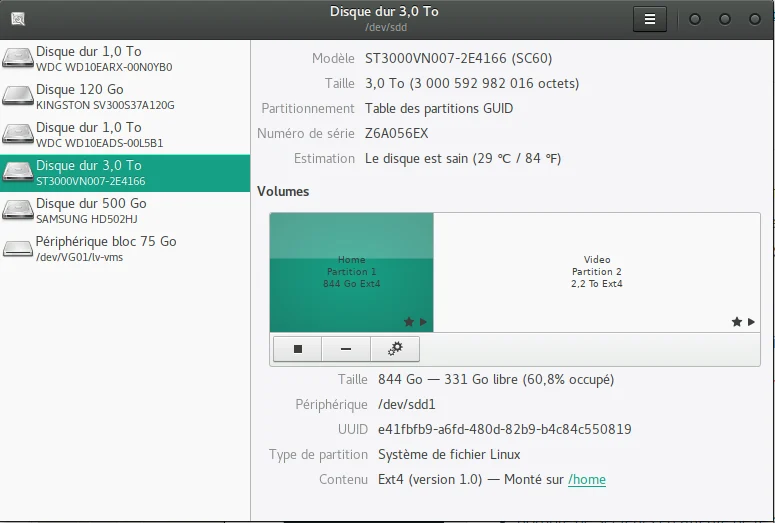Click the KINGSTON disk drive icon
This screenshot has width=775, height=523.
[x=18, y=96]
